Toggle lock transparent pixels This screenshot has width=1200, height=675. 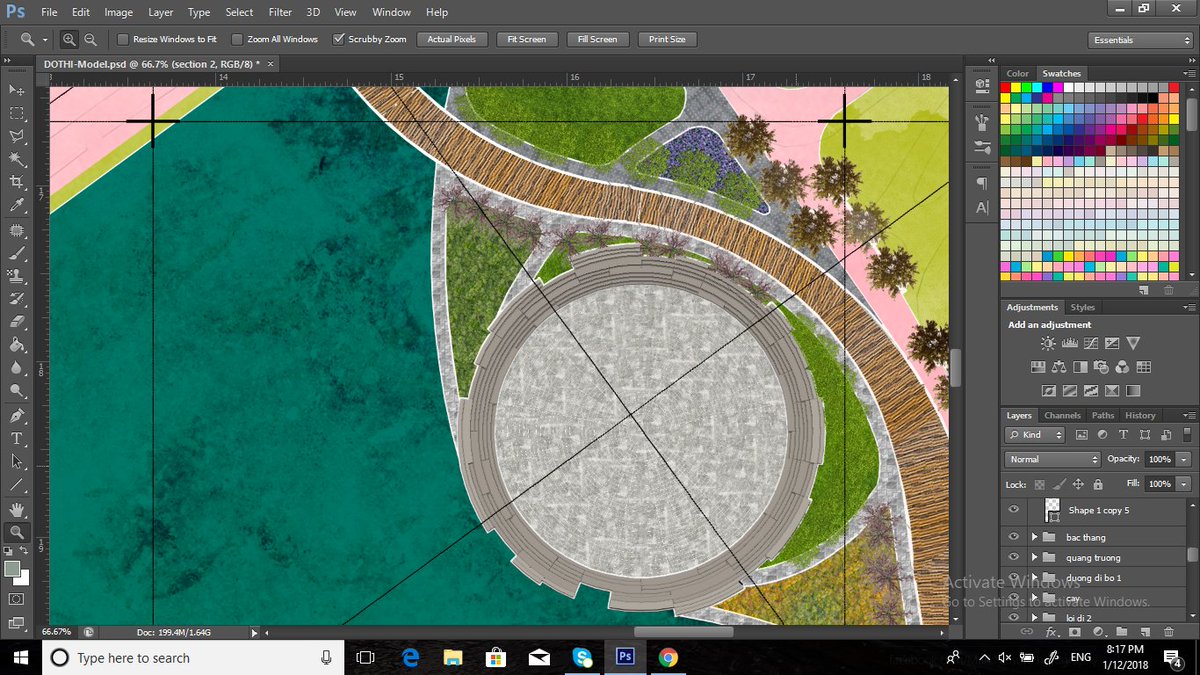pyautogui.click(x=1039, y=484)
